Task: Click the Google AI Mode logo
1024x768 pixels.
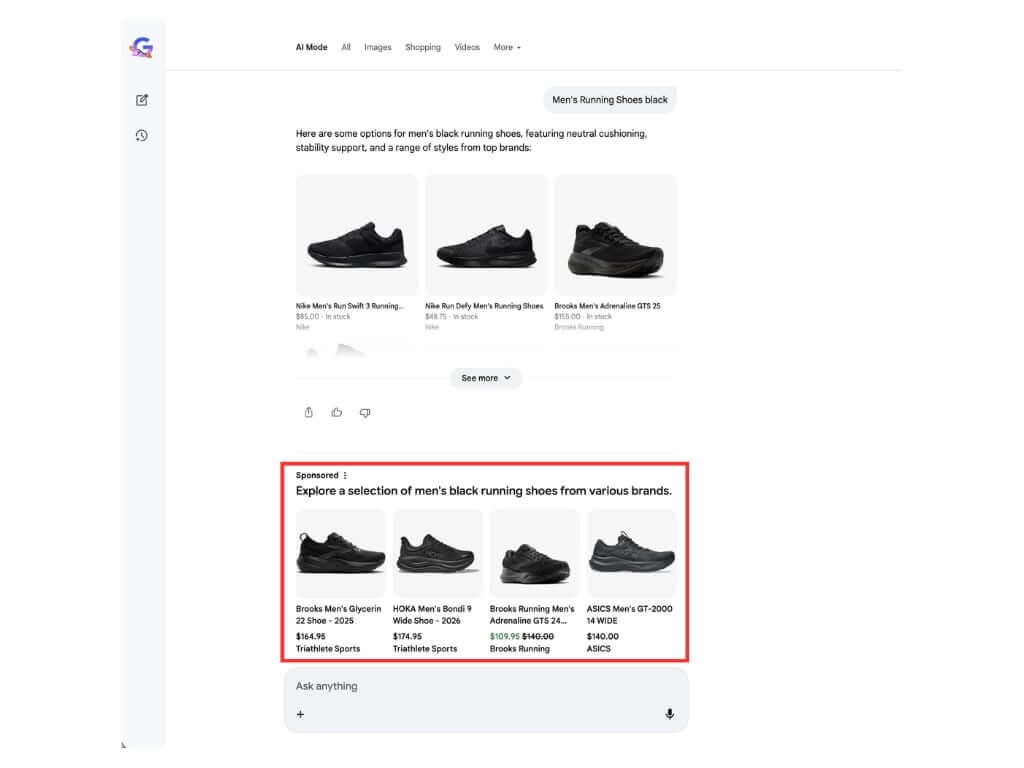Action: click(x=141, y=48)
